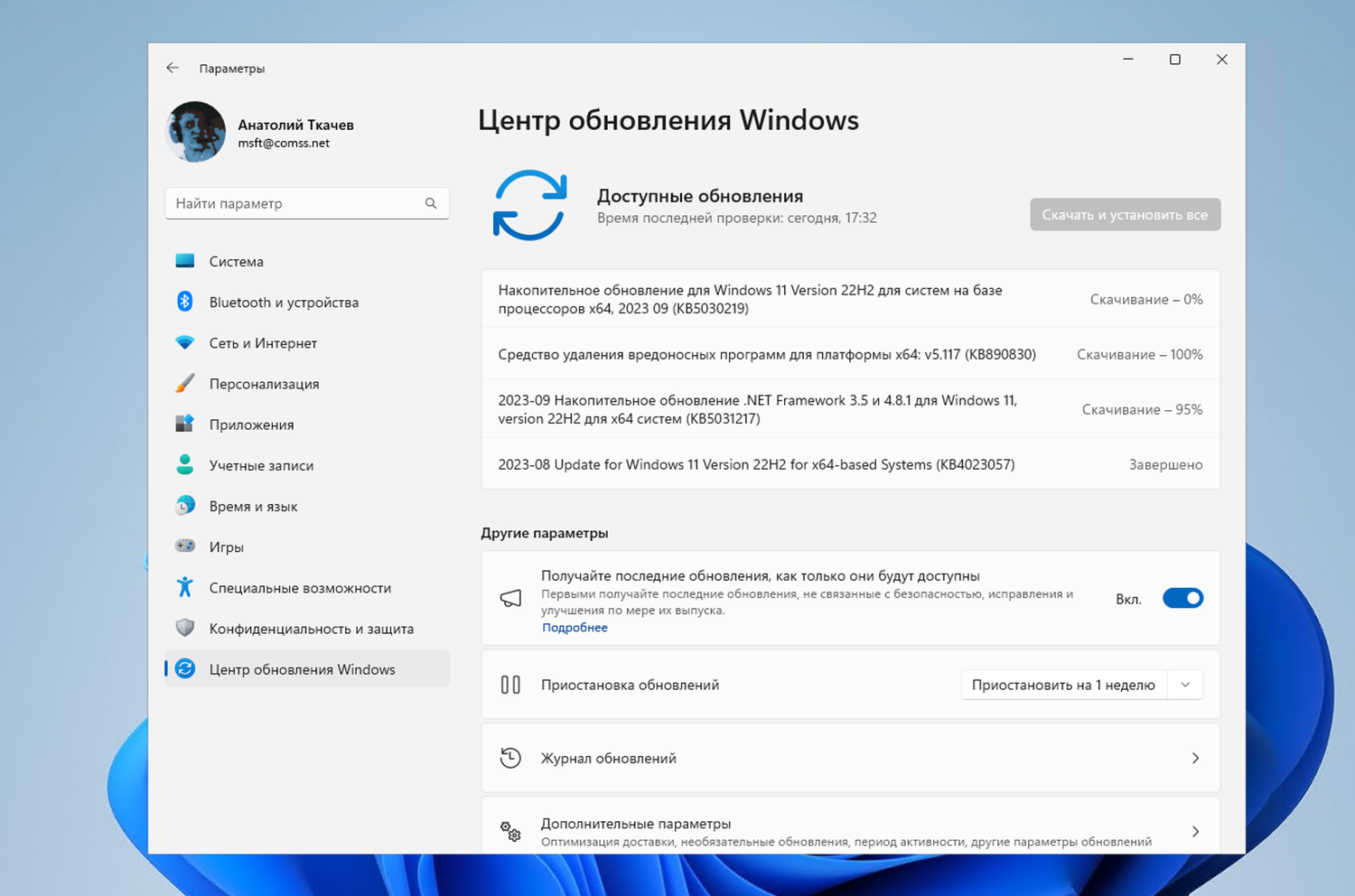Open the Подробнее link
The width and height of the screenshot is (1355, 896).
click(575, 628)
